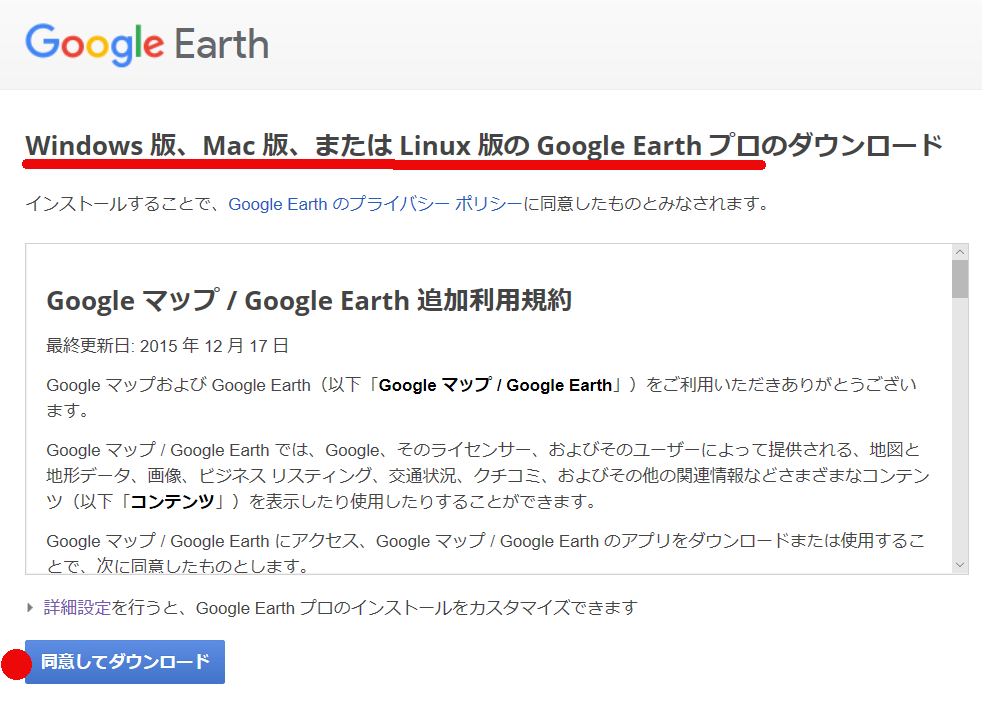Expand the 詳細設定 disclosure triangle
The height and width of the screenshot is (724, 982).
(29, 608)
